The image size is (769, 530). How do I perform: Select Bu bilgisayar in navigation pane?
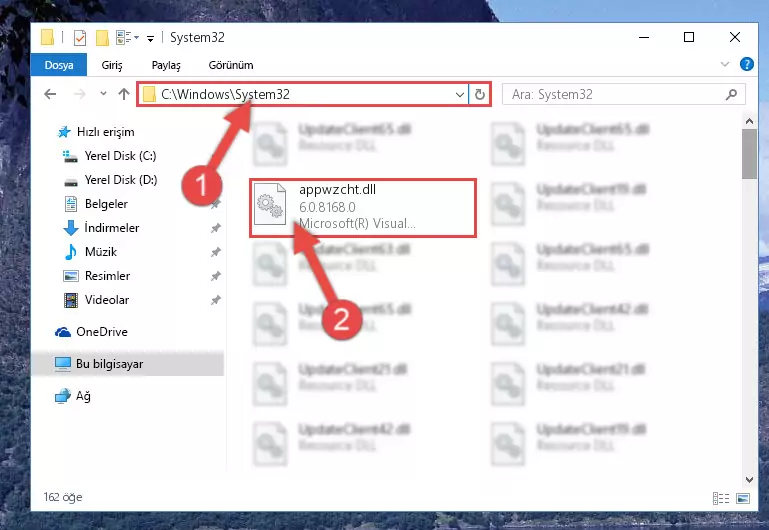point(109,364)
